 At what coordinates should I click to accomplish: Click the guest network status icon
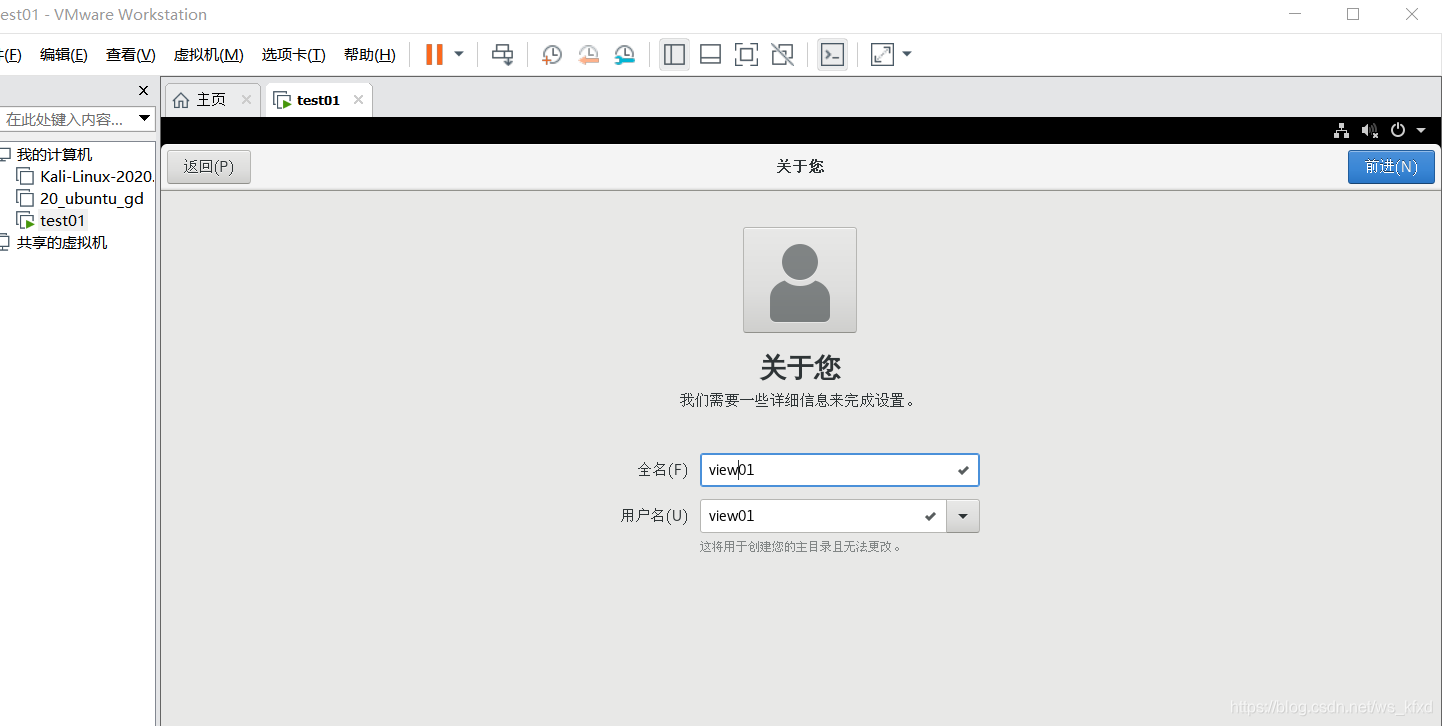1342,131
